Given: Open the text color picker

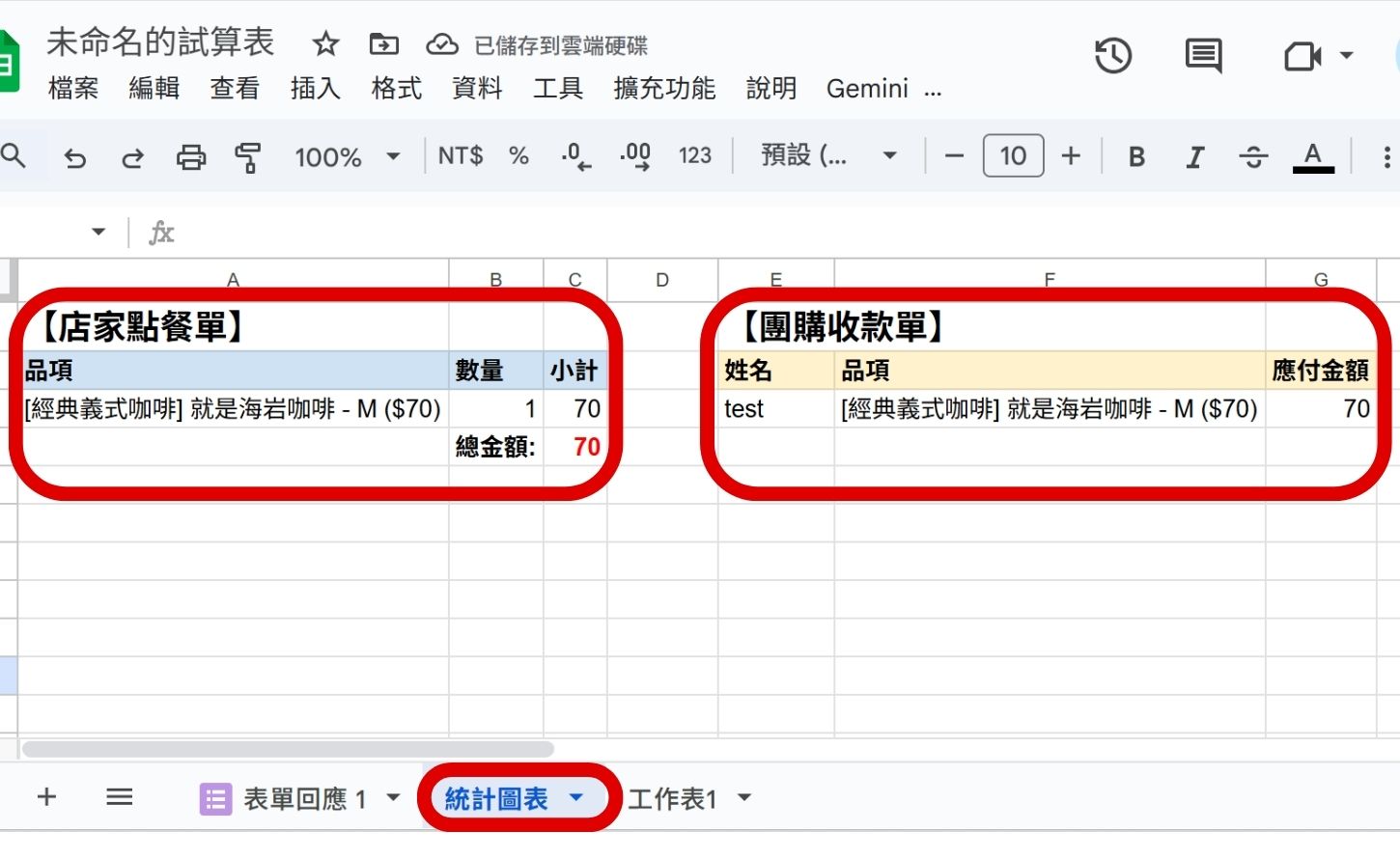Looking at the screenshot, I should [x=1312, y=156].
